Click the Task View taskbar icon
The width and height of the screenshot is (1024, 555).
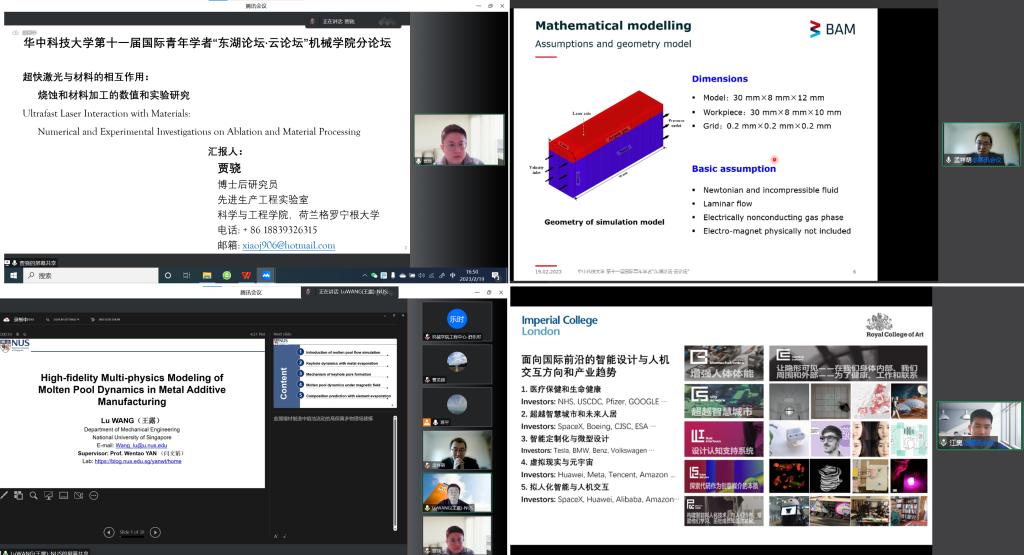[187, 275]
